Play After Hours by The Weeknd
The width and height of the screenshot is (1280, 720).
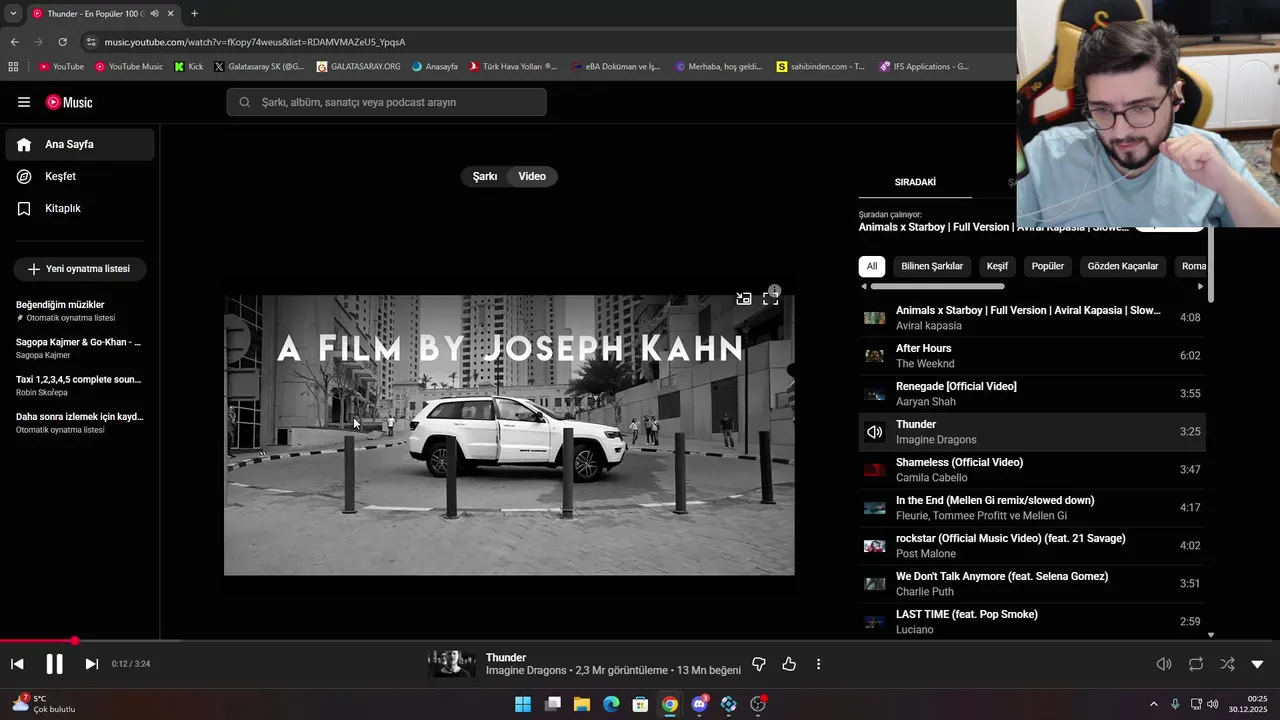(x=1032, y=356)
